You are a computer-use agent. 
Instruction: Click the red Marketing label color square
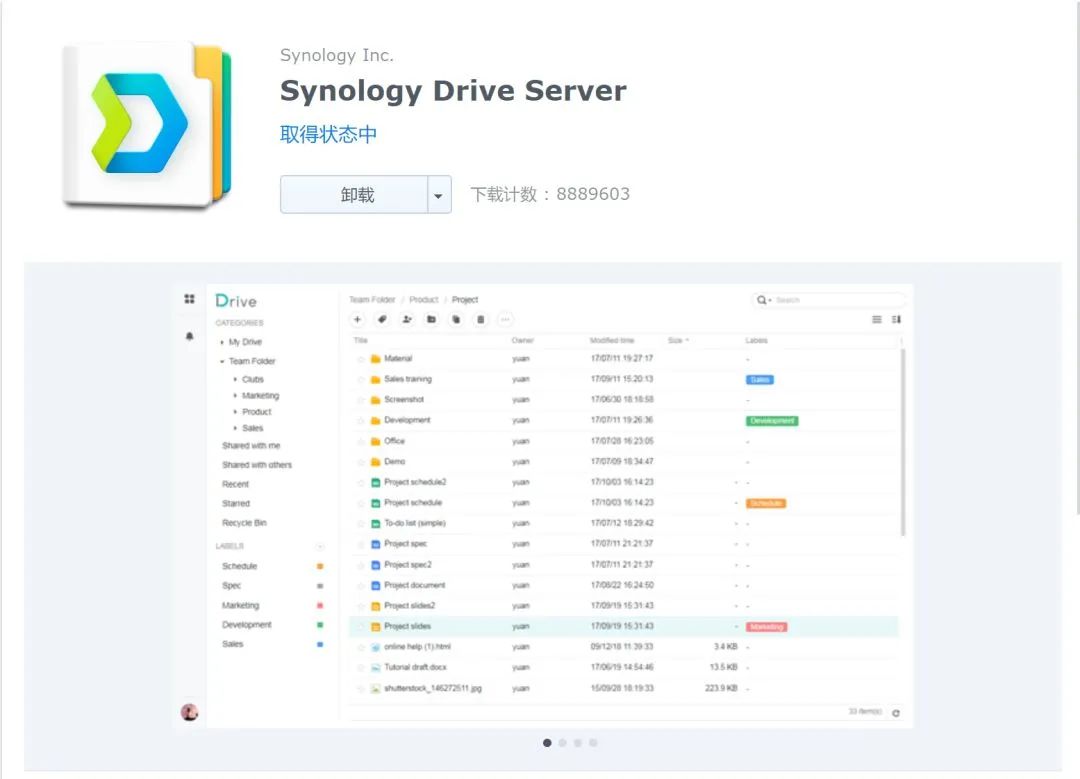(320, 606)
